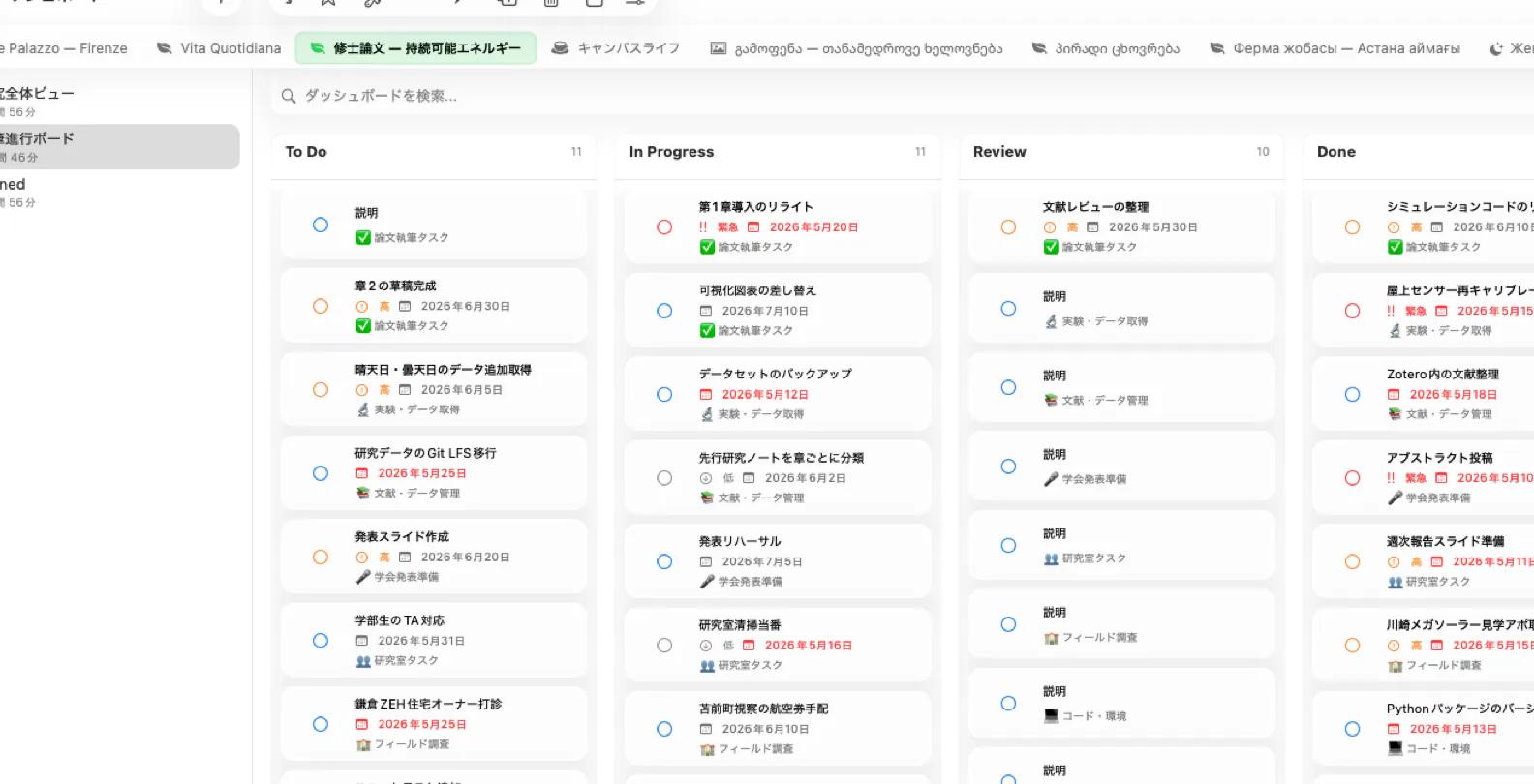Image resolution: width=1534 pixels, height=784 pixels.
Task: Click the date 2026年5月18日 on Zotero内の文献整理
Action: coord(1454,395)
